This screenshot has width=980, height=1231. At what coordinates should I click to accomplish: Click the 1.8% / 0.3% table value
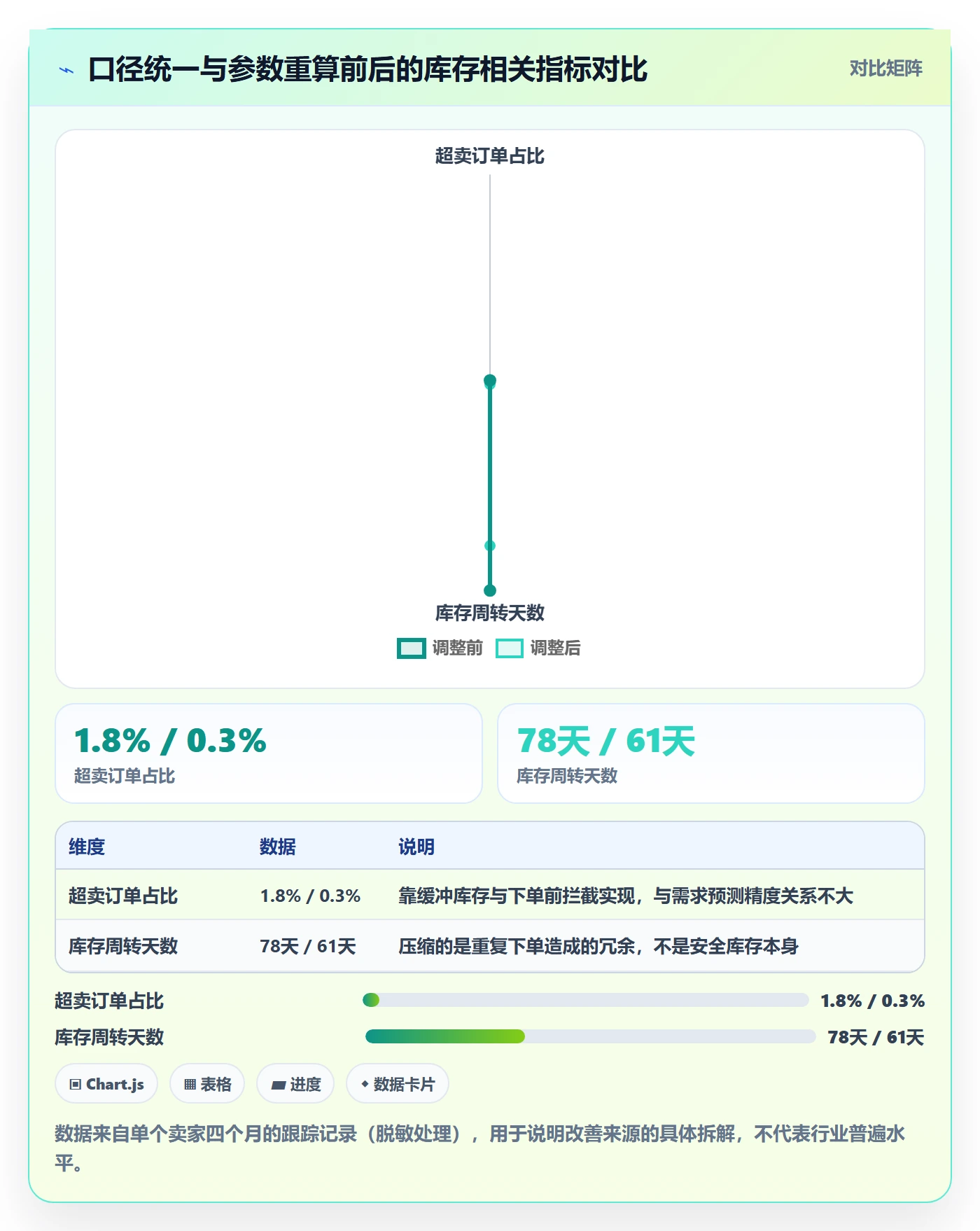310,896
